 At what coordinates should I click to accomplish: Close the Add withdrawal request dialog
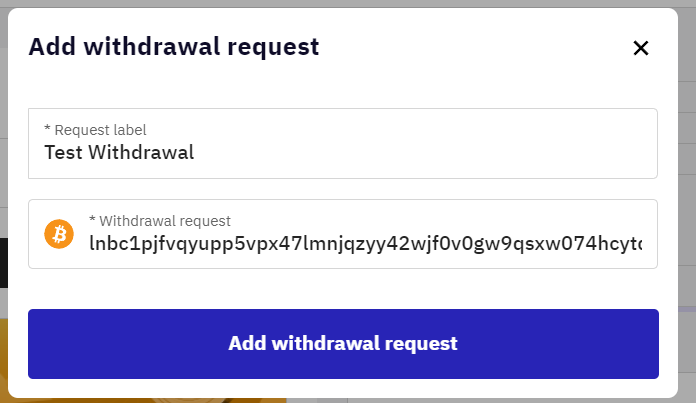click(641, 48)
